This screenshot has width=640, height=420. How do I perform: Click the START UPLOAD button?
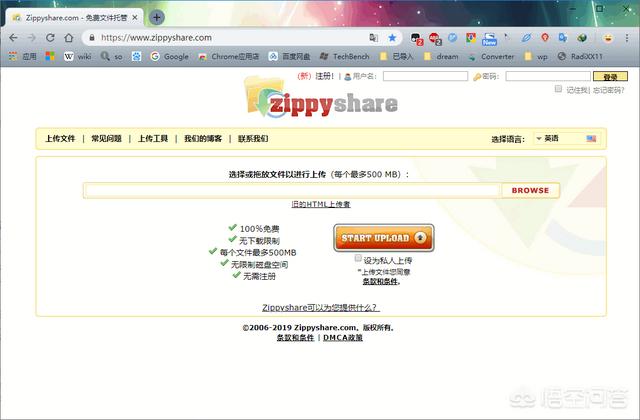(384, 238)
